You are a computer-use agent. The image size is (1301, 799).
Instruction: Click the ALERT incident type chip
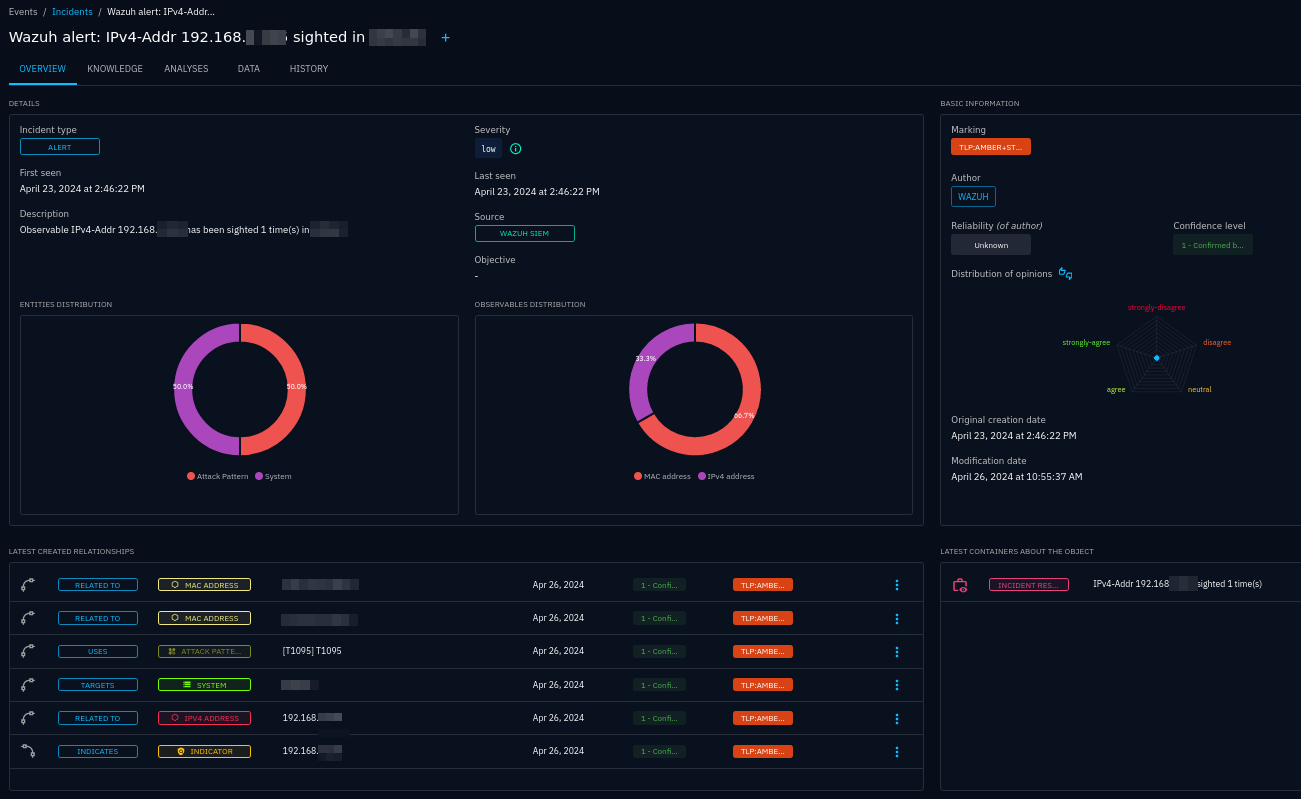tap(60, 147)
